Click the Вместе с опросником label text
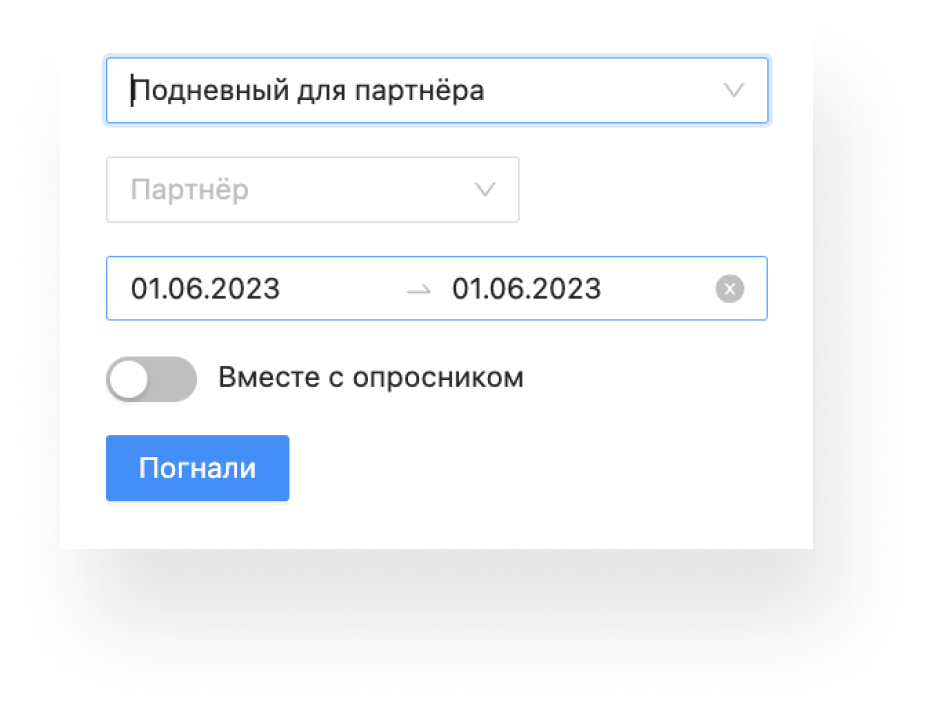The height and width of the screenshot is (714, 927). [x=371, y=378]
